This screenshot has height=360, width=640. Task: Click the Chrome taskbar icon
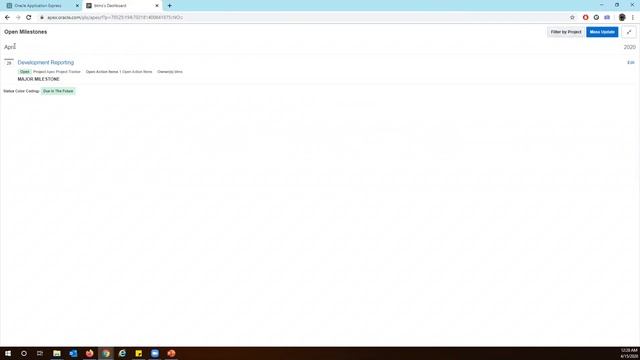(x=106, y=353)
